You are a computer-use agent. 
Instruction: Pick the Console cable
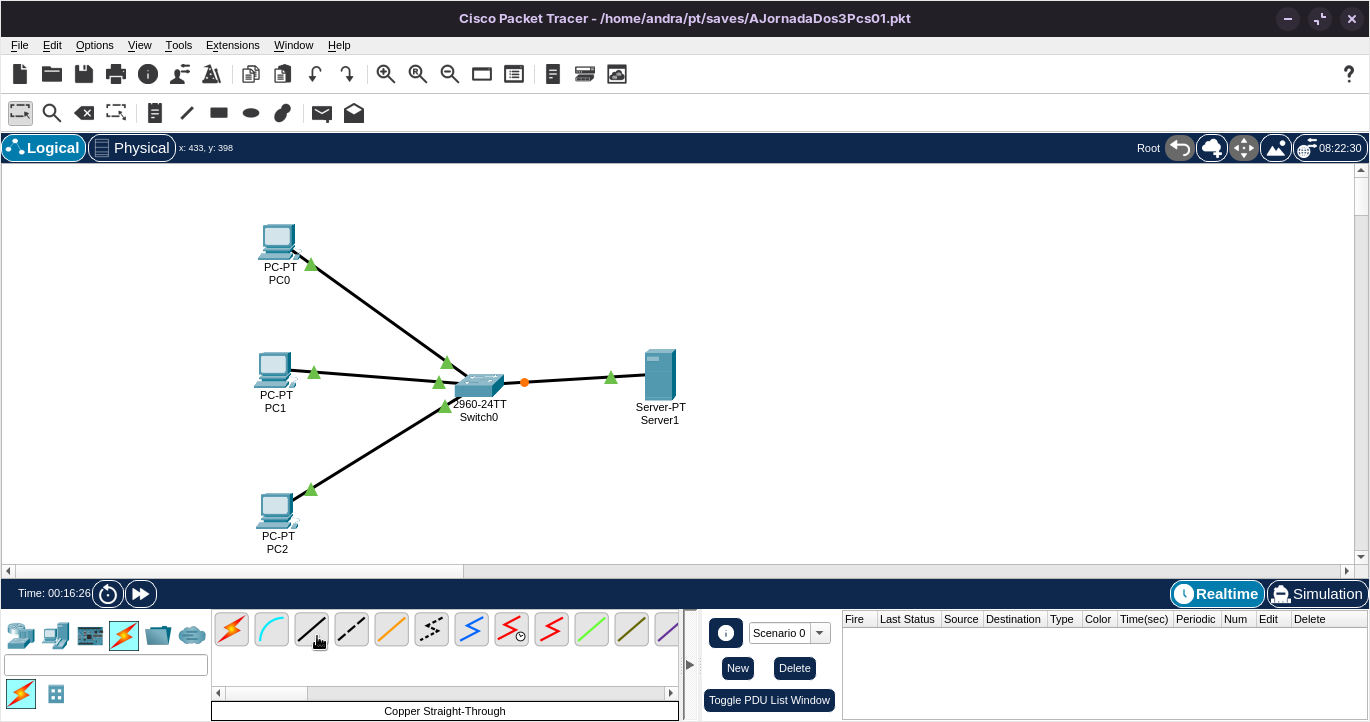[x=272, y=629]
